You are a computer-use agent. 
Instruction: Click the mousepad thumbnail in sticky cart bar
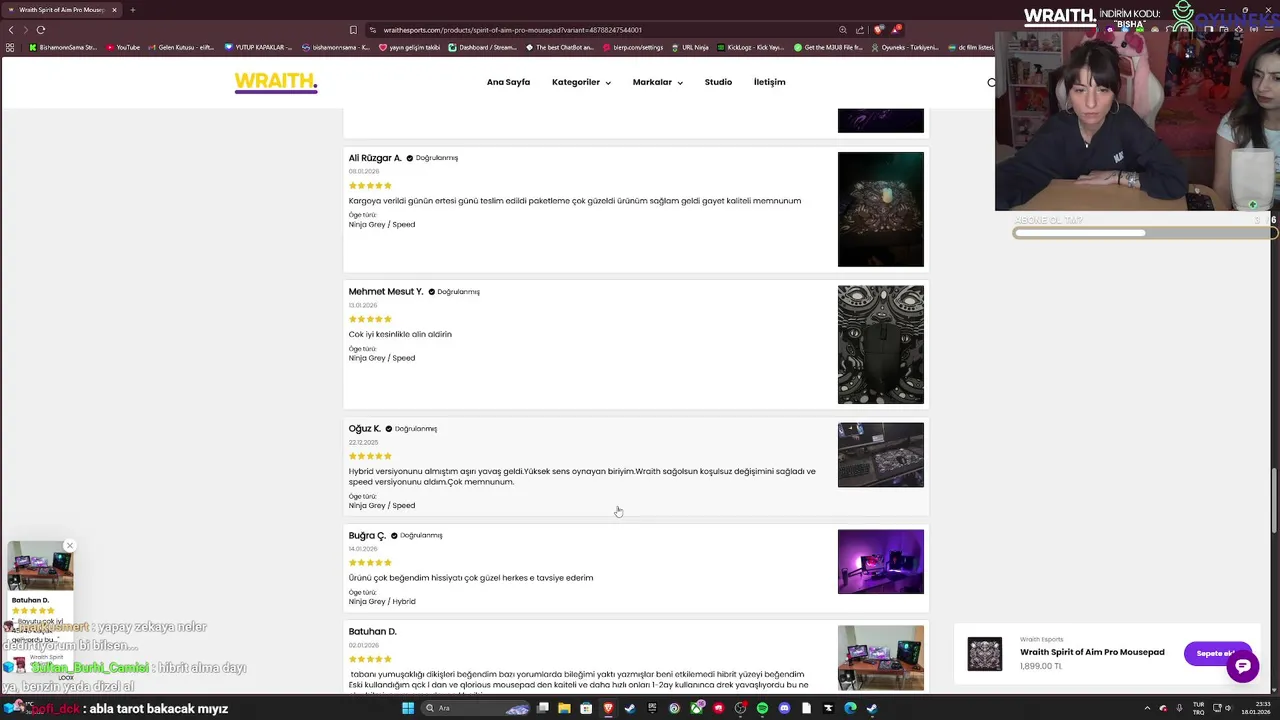(985, 654)
